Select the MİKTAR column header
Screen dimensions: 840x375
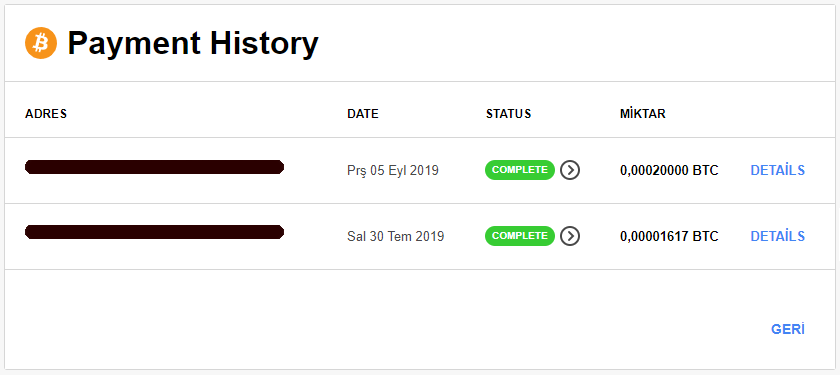[642, 114]
